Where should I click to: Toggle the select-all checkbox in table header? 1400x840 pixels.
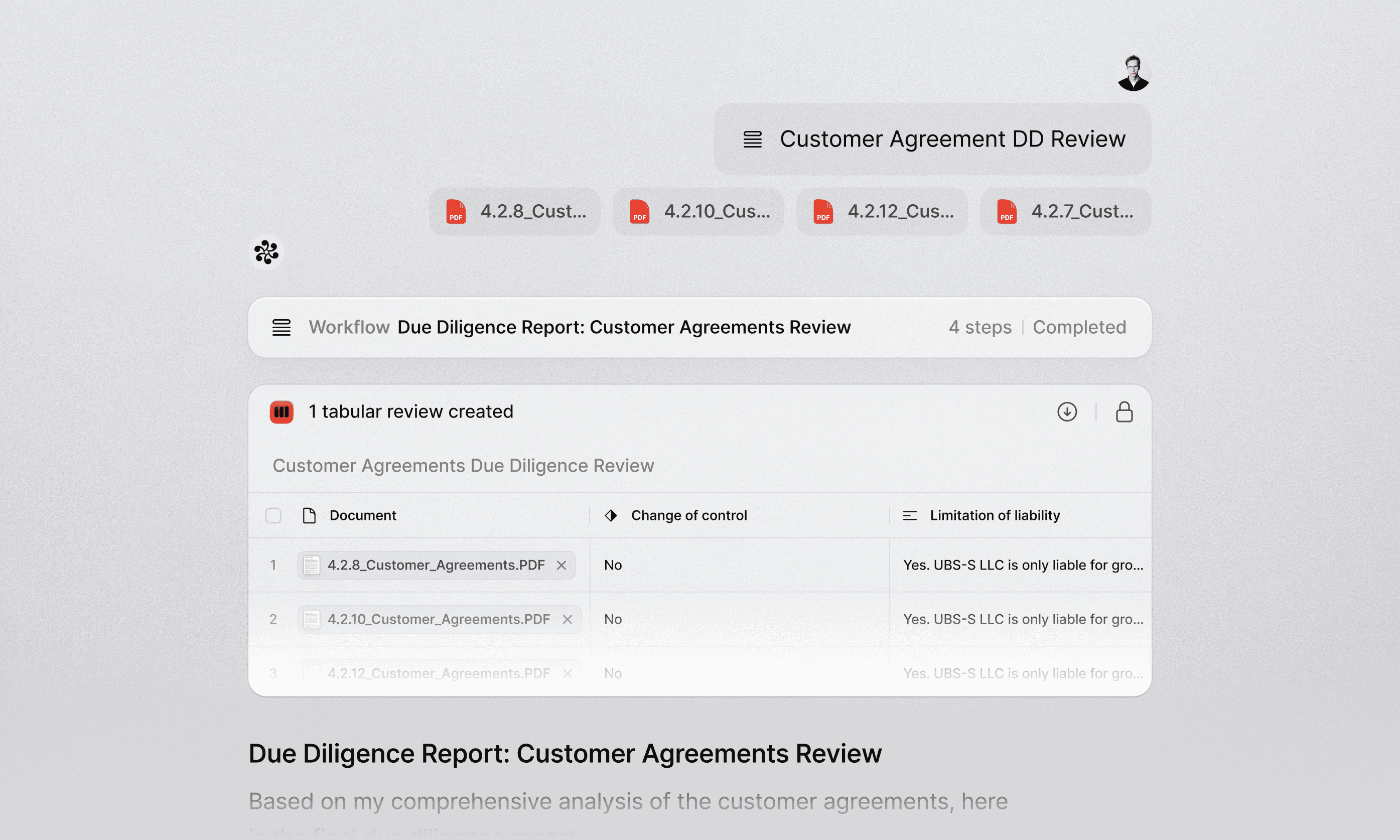tap(273, 515)
